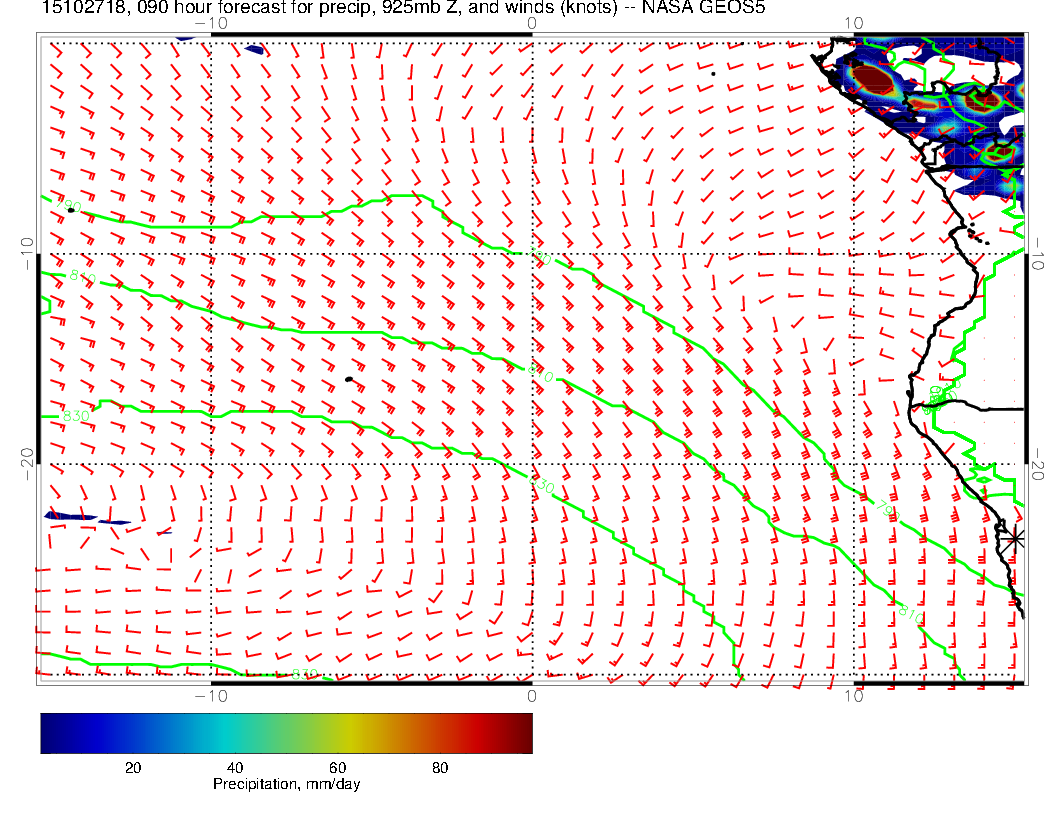Click the island dot between 810 and 830 contours
The width and height of the screenshot is (1056, 816).
point(348,379)
